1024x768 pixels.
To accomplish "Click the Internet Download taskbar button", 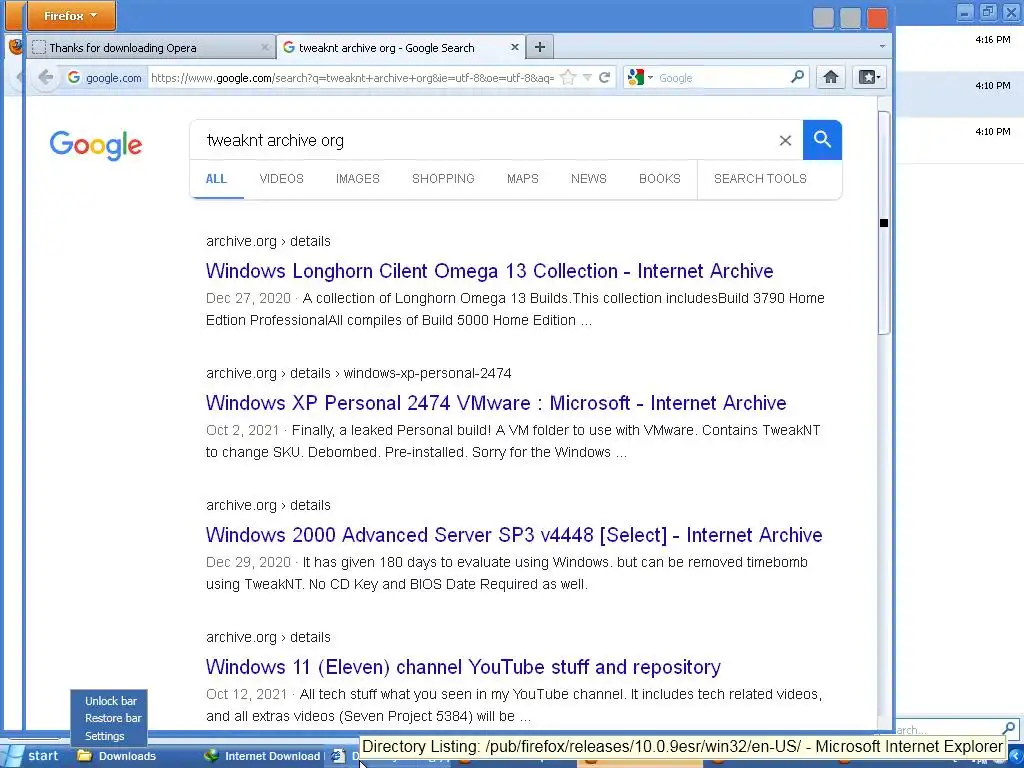I will (261, 756).
